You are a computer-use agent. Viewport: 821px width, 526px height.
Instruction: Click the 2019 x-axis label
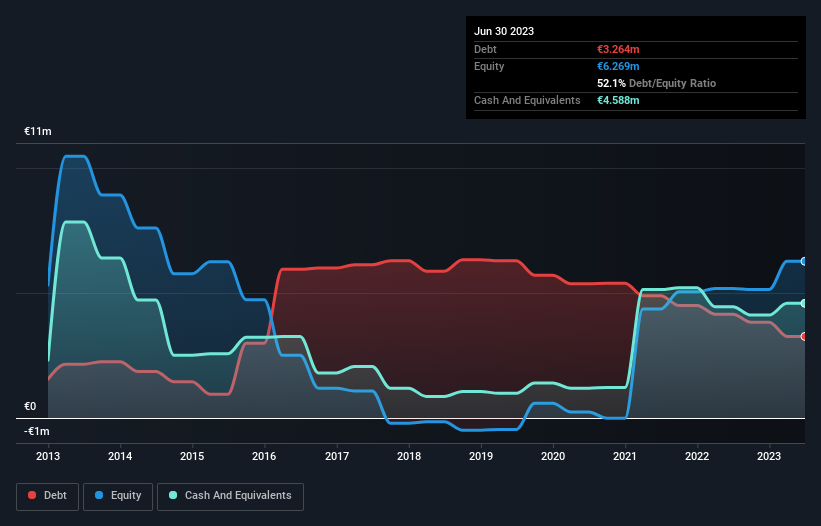tap(481, 456)
